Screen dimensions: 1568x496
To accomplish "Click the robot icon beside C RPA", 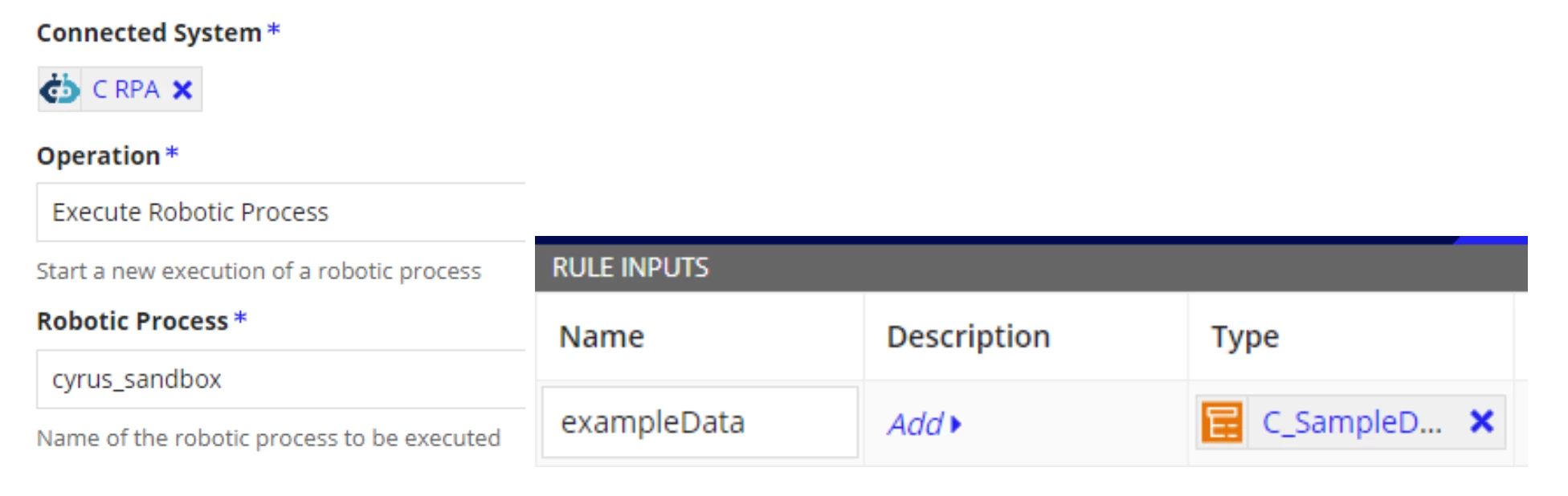I will [x=59, y=89].
